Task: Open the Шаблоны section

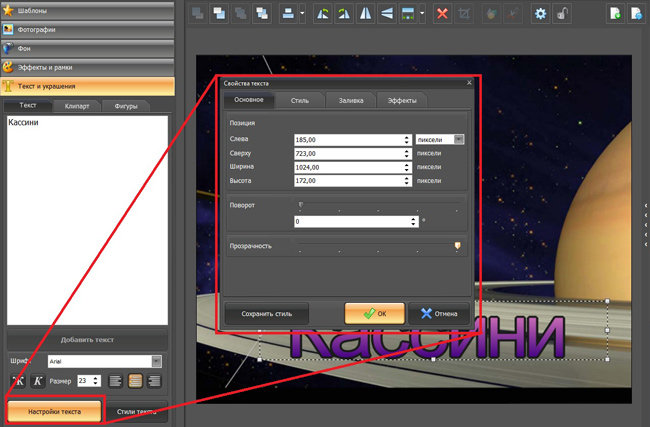Action: pos(87,11)
